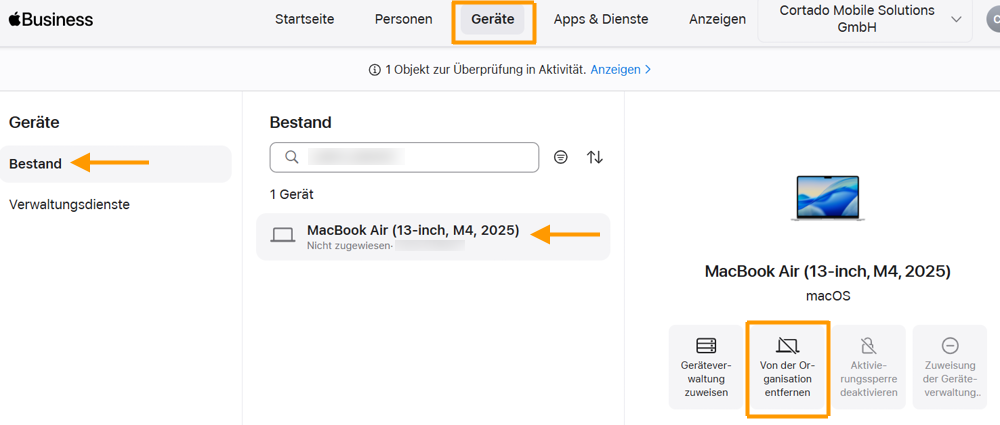Screen dimensions: 1000x425
Task: Open Apps & Dienste tab
Action: click(x=601, y=19)
